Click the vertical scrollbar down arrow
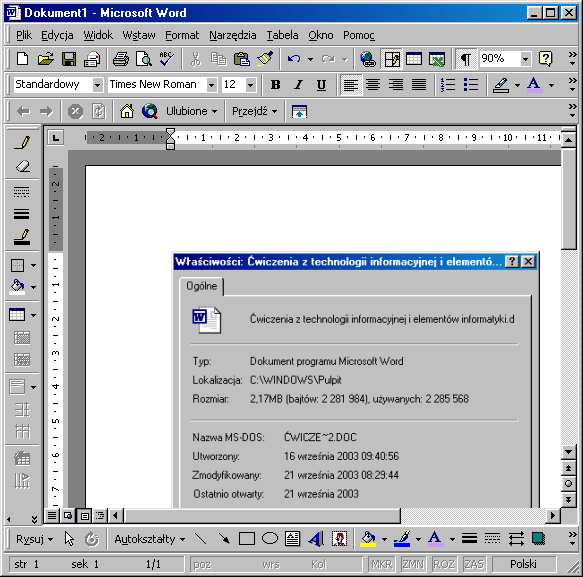 click(x=568, y=452)
